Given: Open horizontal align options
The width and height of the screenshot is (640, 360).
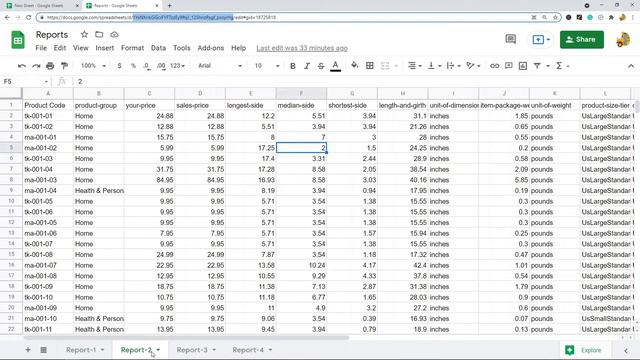Looking at the screenshot, I should [414, 66].
